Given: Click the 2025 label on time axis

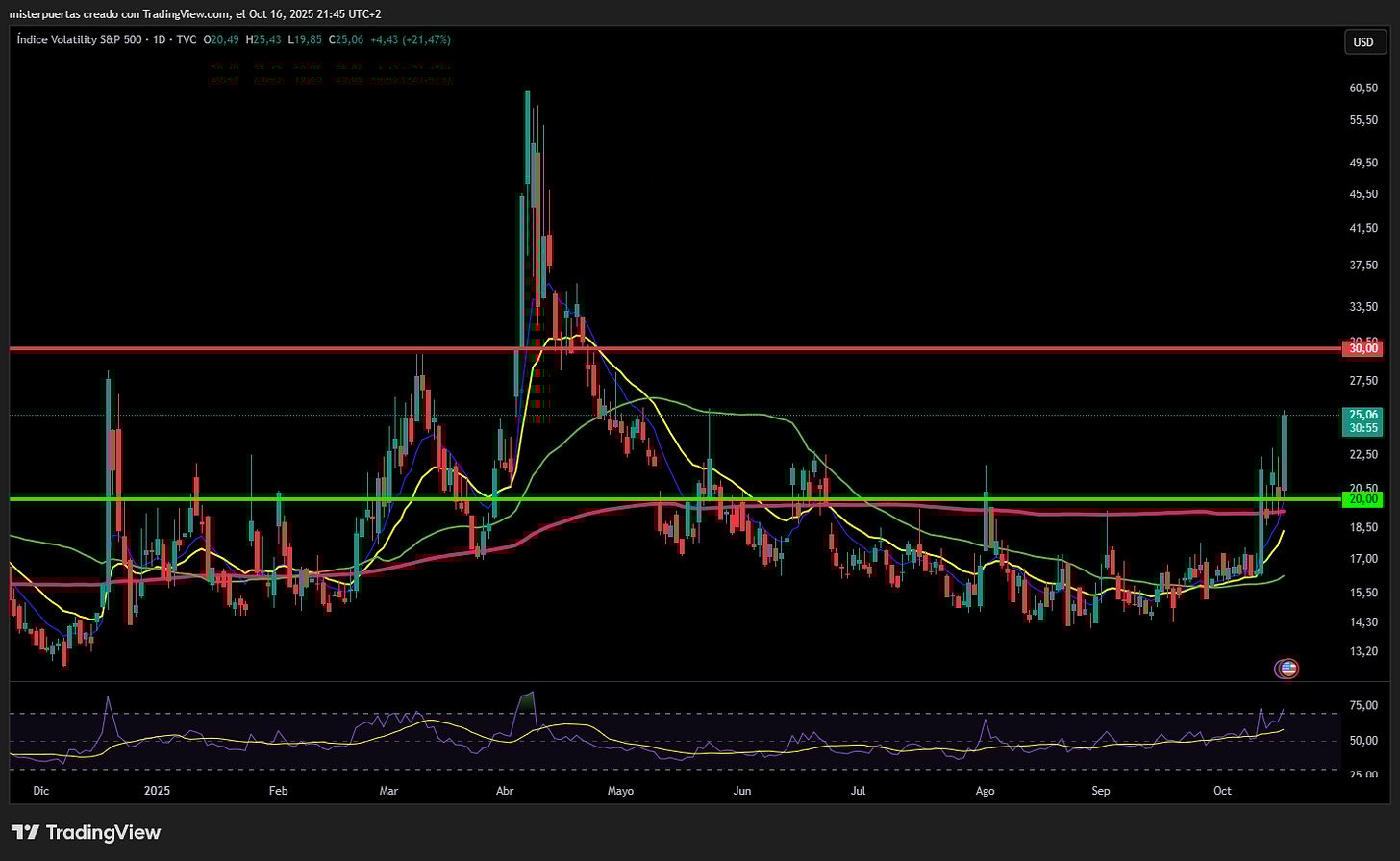Looking at the screenshot, I should point(157,791).
